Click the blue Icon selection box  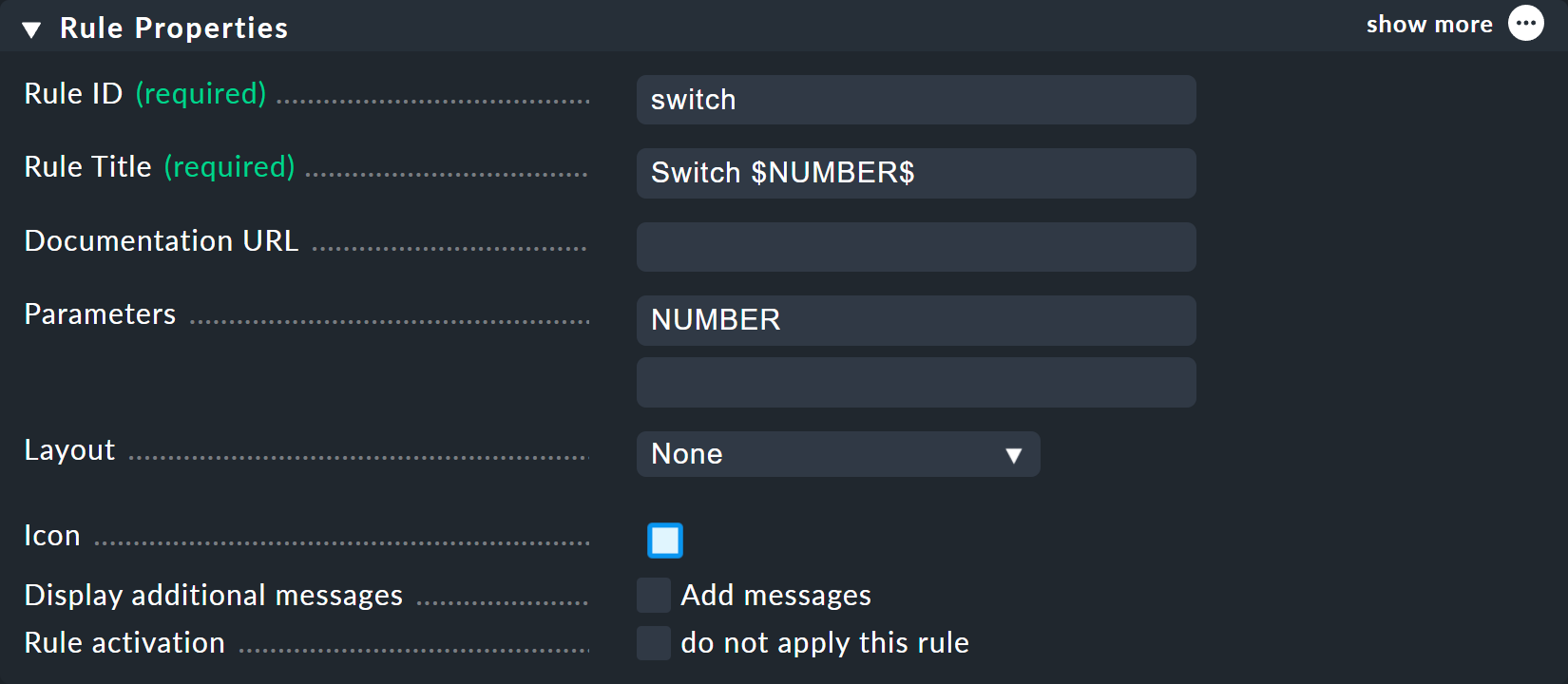tap(664, 540)
